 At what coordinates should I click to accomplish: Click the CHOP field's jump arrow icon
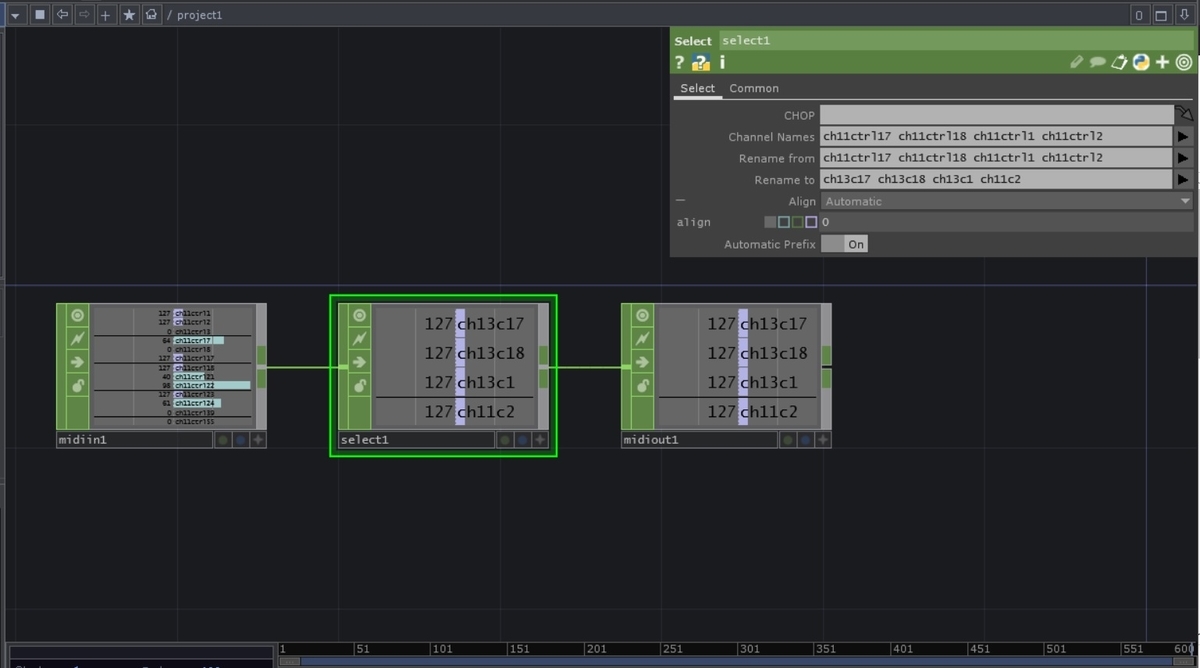click(1184, 115)
